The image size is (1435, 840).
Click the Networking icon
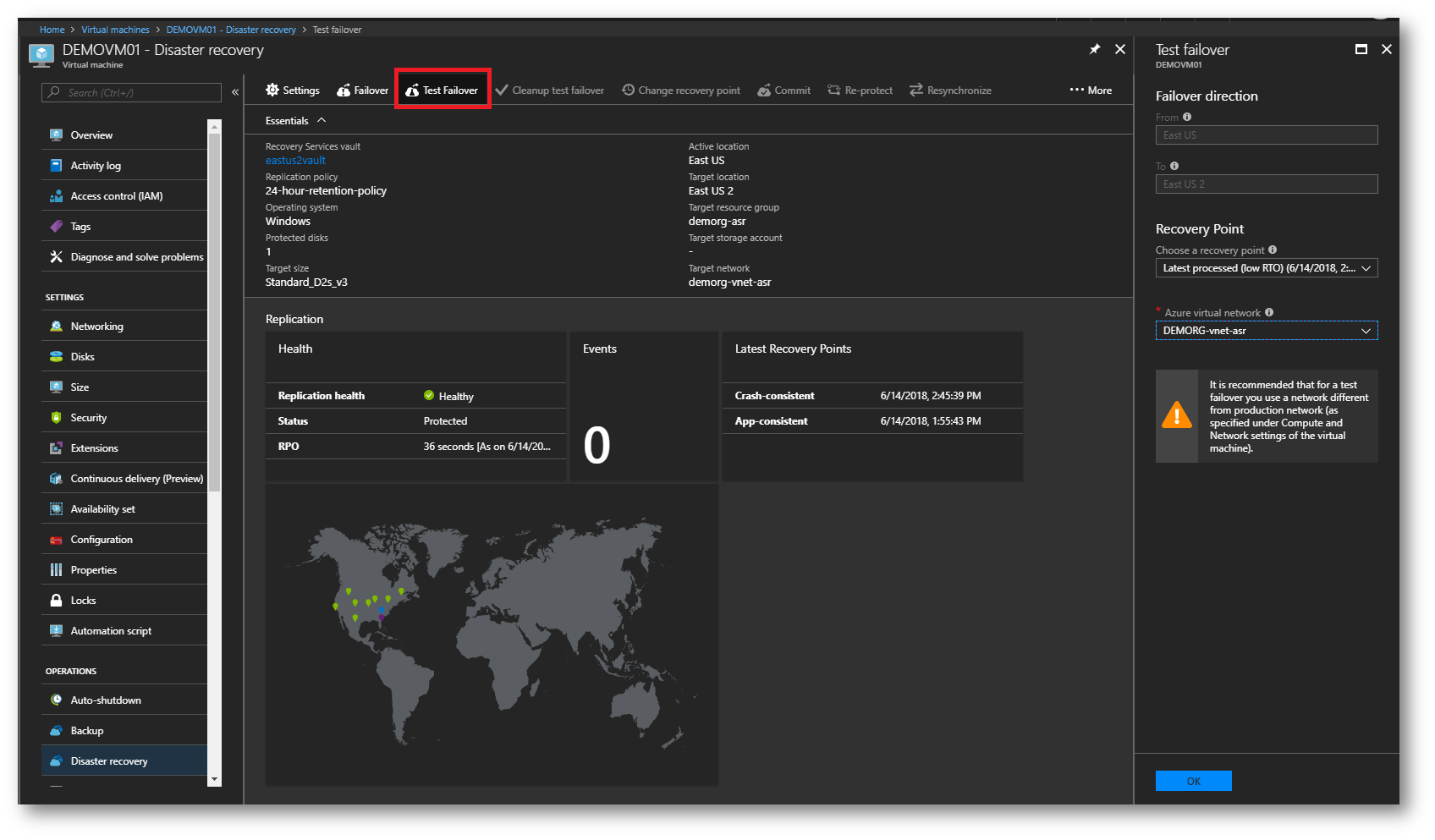[56, 326]
